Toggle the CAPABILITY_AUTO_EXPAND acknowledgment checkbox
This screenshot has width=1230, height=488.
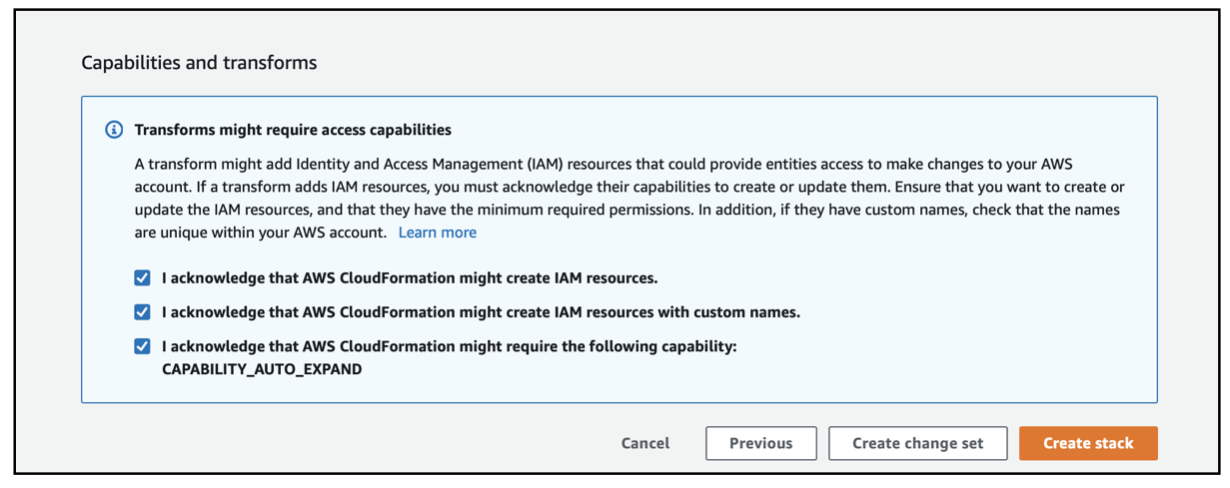coord(142,346)
